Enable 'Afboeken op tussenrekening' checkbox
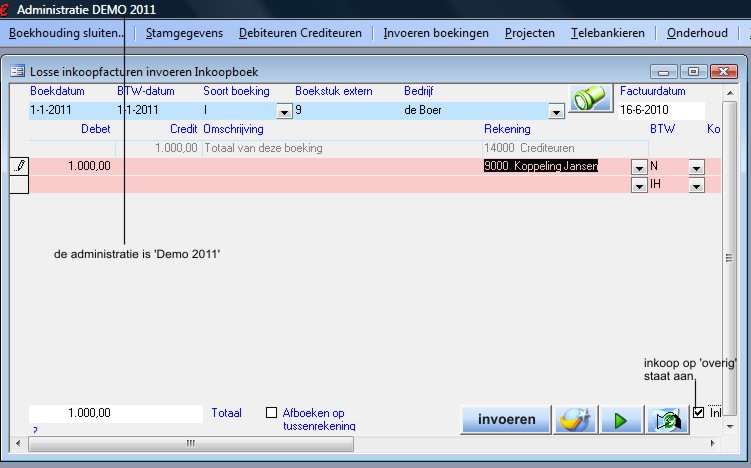Image resolution: width=751 pixels, height=468 pixels. [x=271, y=412]
